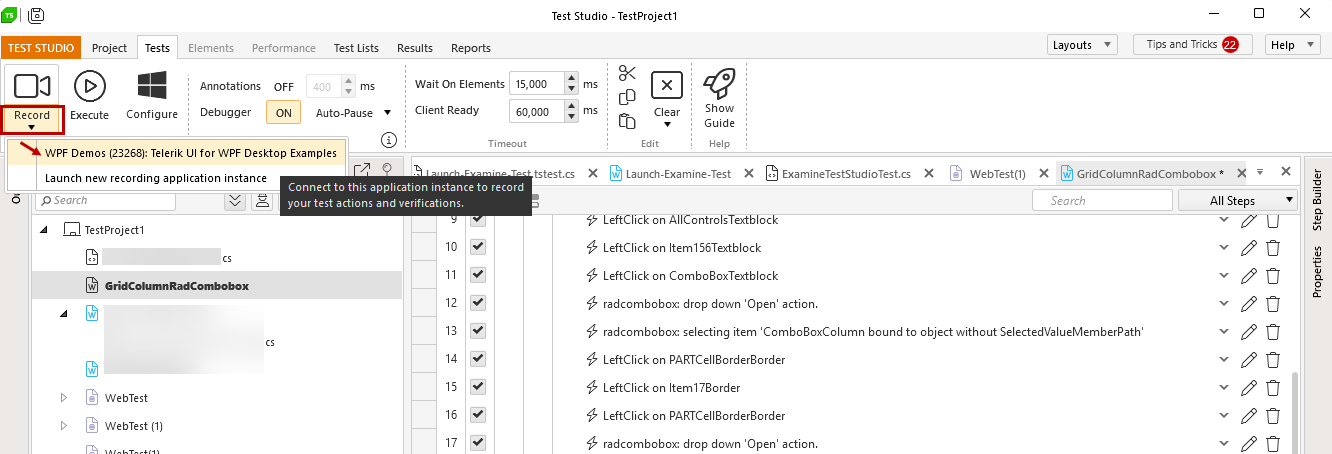
Task: Click the Record camera icon
Action: (32, 86)
